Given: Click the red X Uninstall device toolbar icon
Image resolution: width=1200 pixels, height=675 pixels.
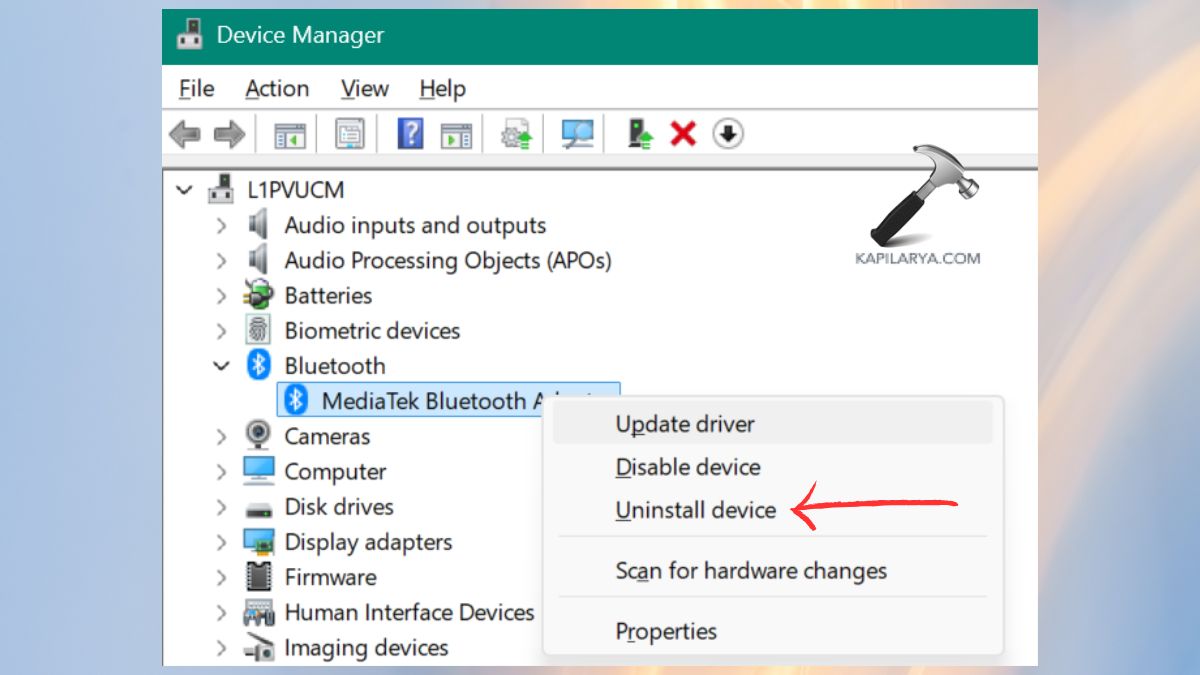Looking at the screenshot, I should tap(683, 133).
